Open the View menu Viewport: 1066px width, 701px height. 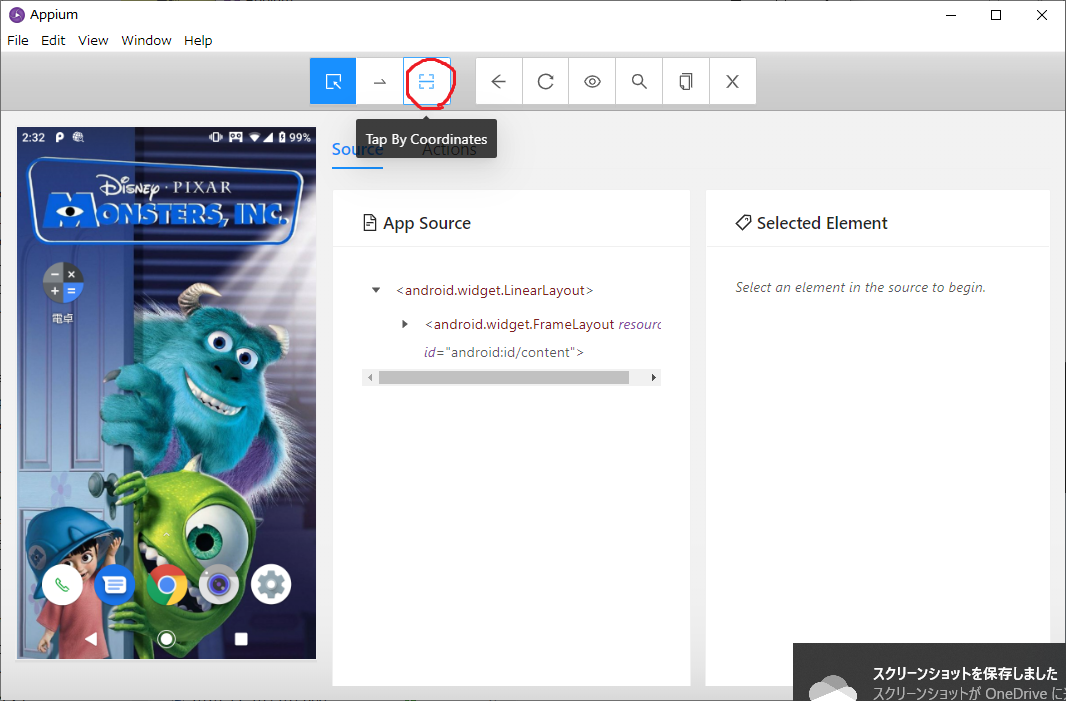coord(93,41)
